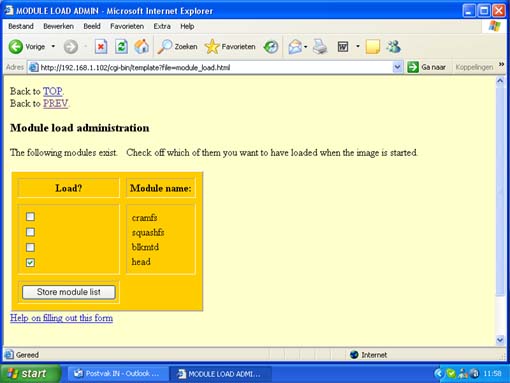Click the Ga naar go button

[x=427, y=67]
